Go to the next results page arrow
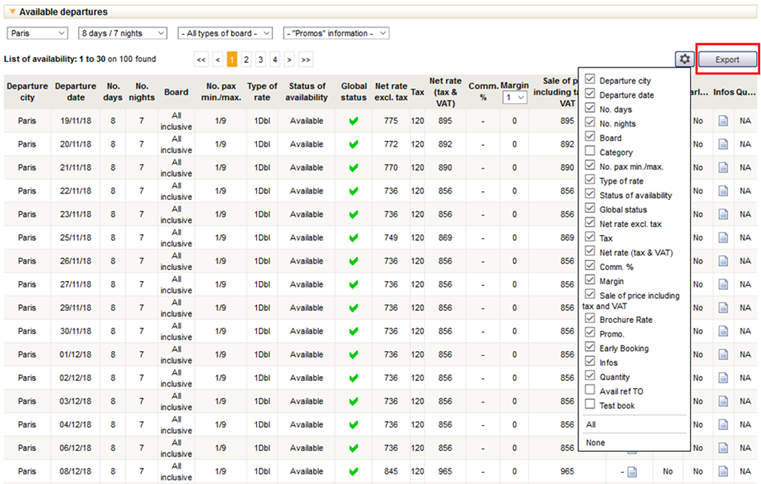Image resolution: width=761 pixels, height=484 pixels. (x=289, y=60)
